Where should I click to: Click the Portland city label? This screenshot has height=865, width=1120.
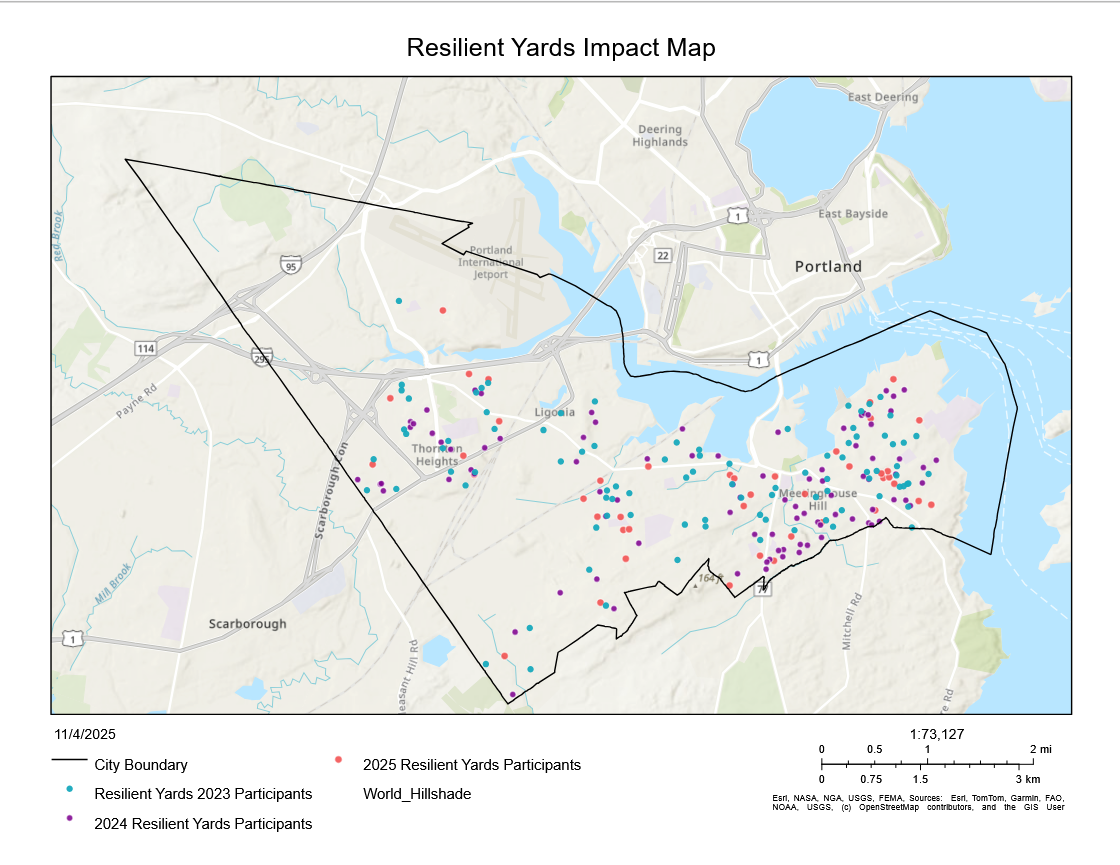pos(828,267)
